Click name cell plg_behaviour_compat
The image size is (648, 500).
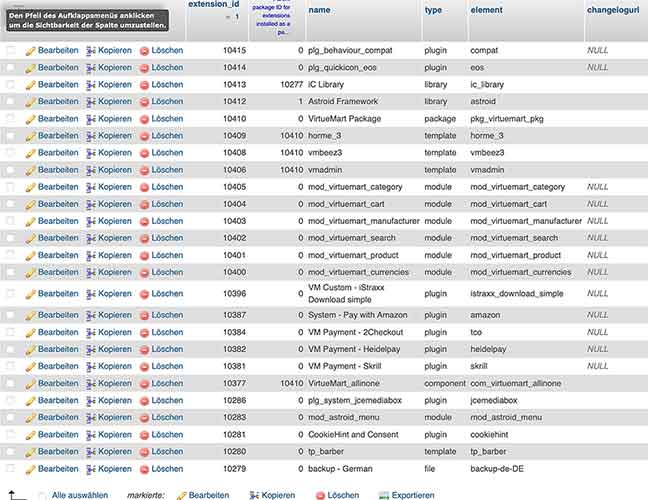(350, 50)
